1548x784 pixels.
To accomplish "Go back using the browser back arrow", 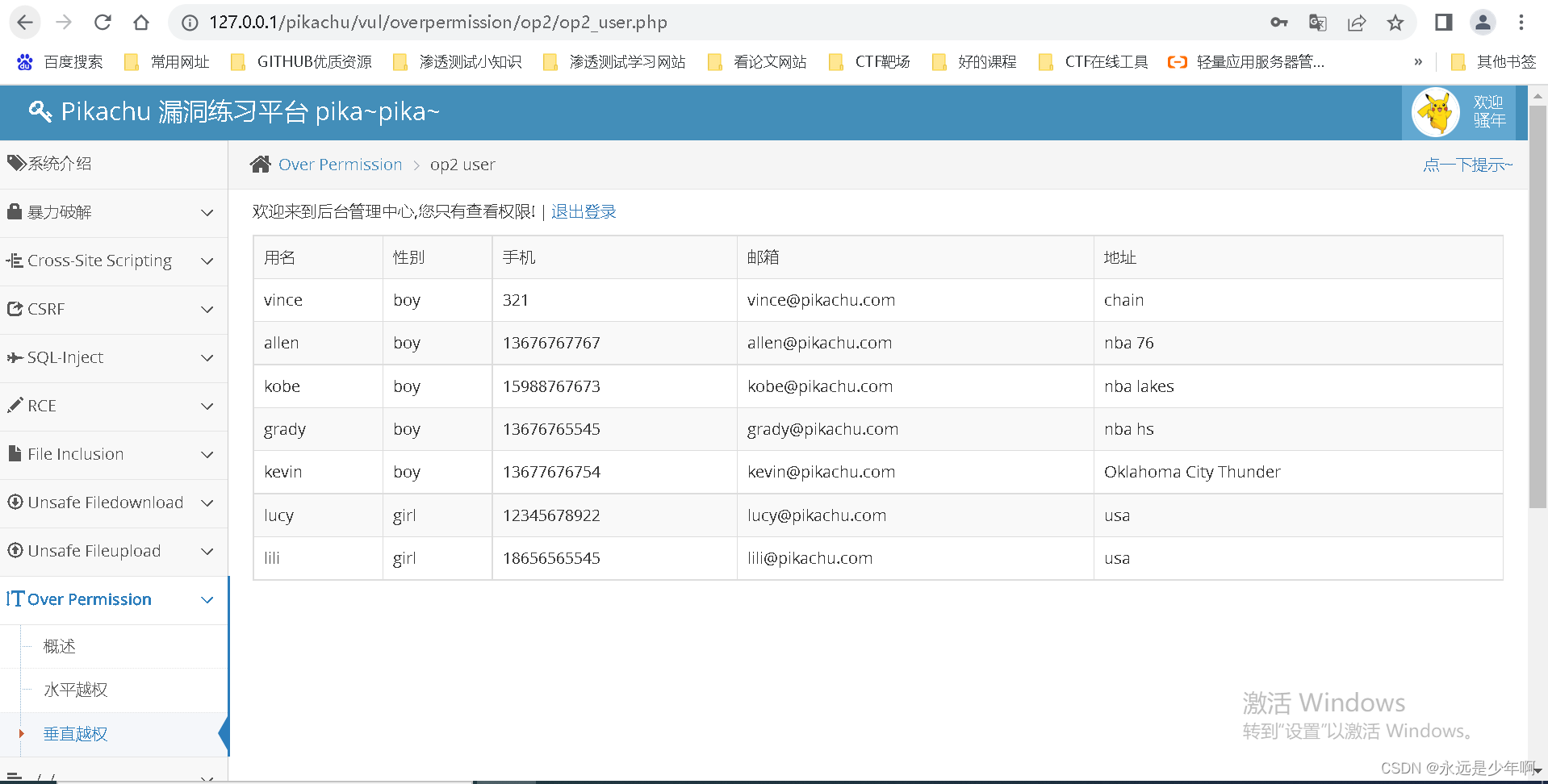I will (25, 23).
